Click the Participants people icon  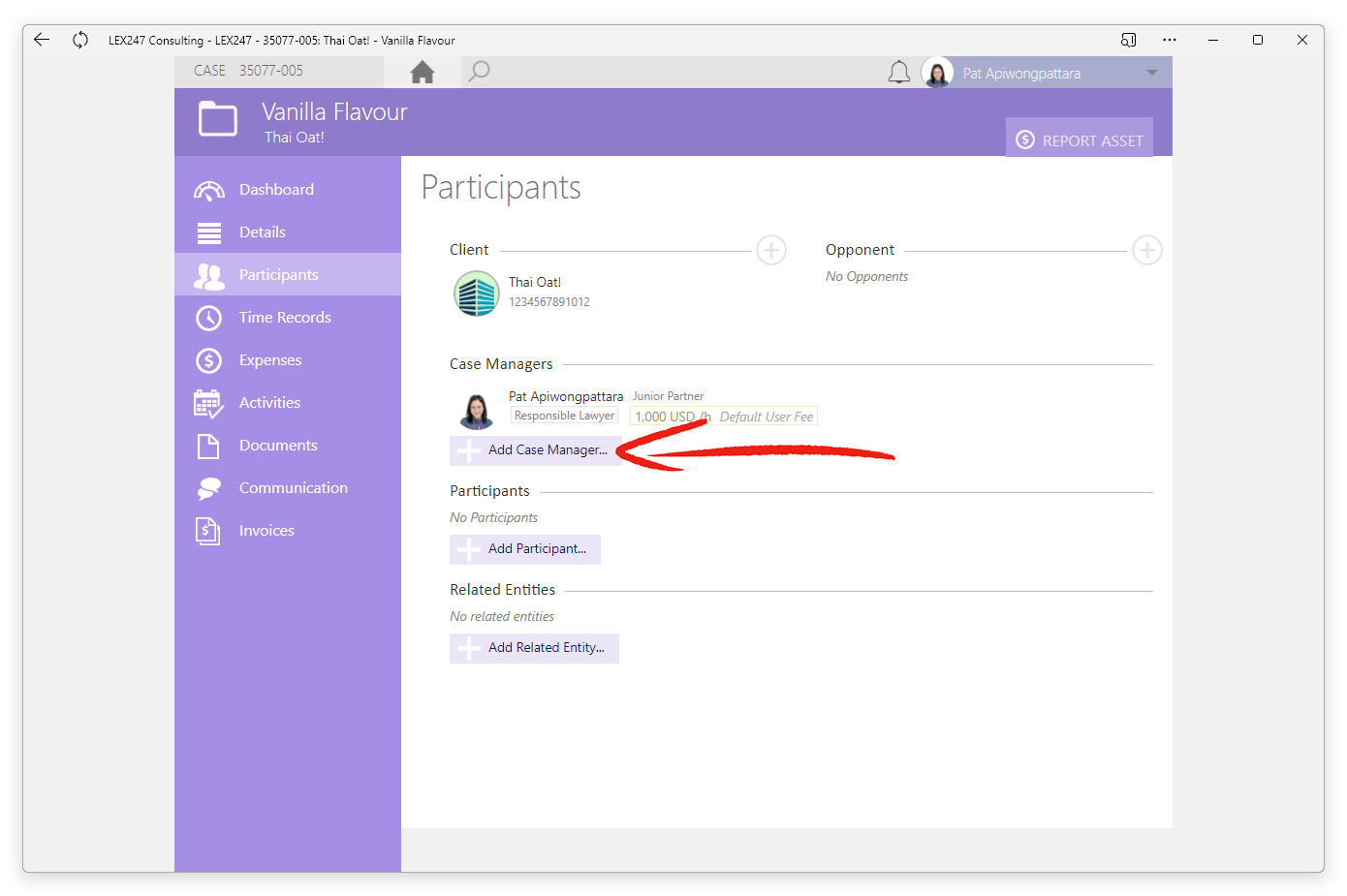pos(208,276)
